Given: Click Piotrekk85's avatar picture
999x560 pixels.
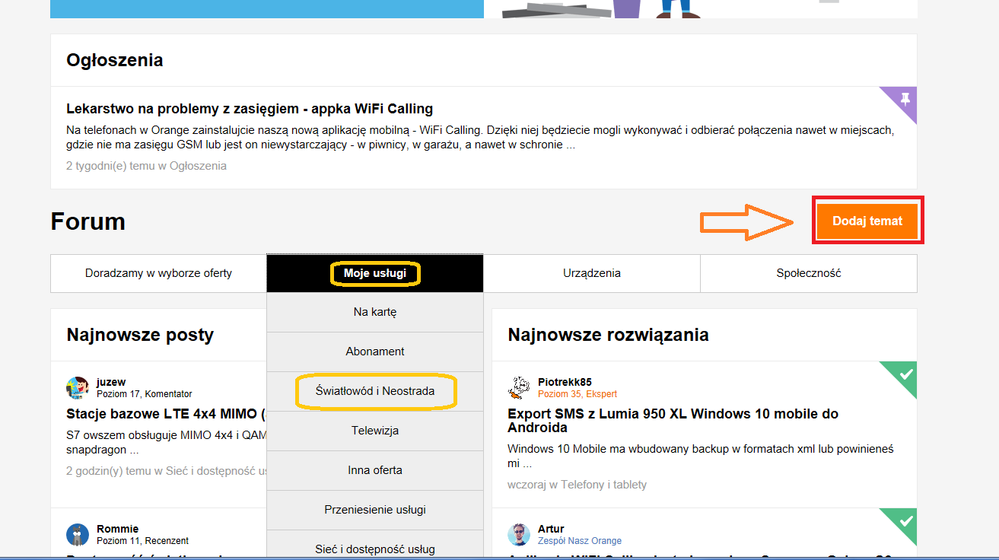Looking at the screenshot, I should coord(519,388).
